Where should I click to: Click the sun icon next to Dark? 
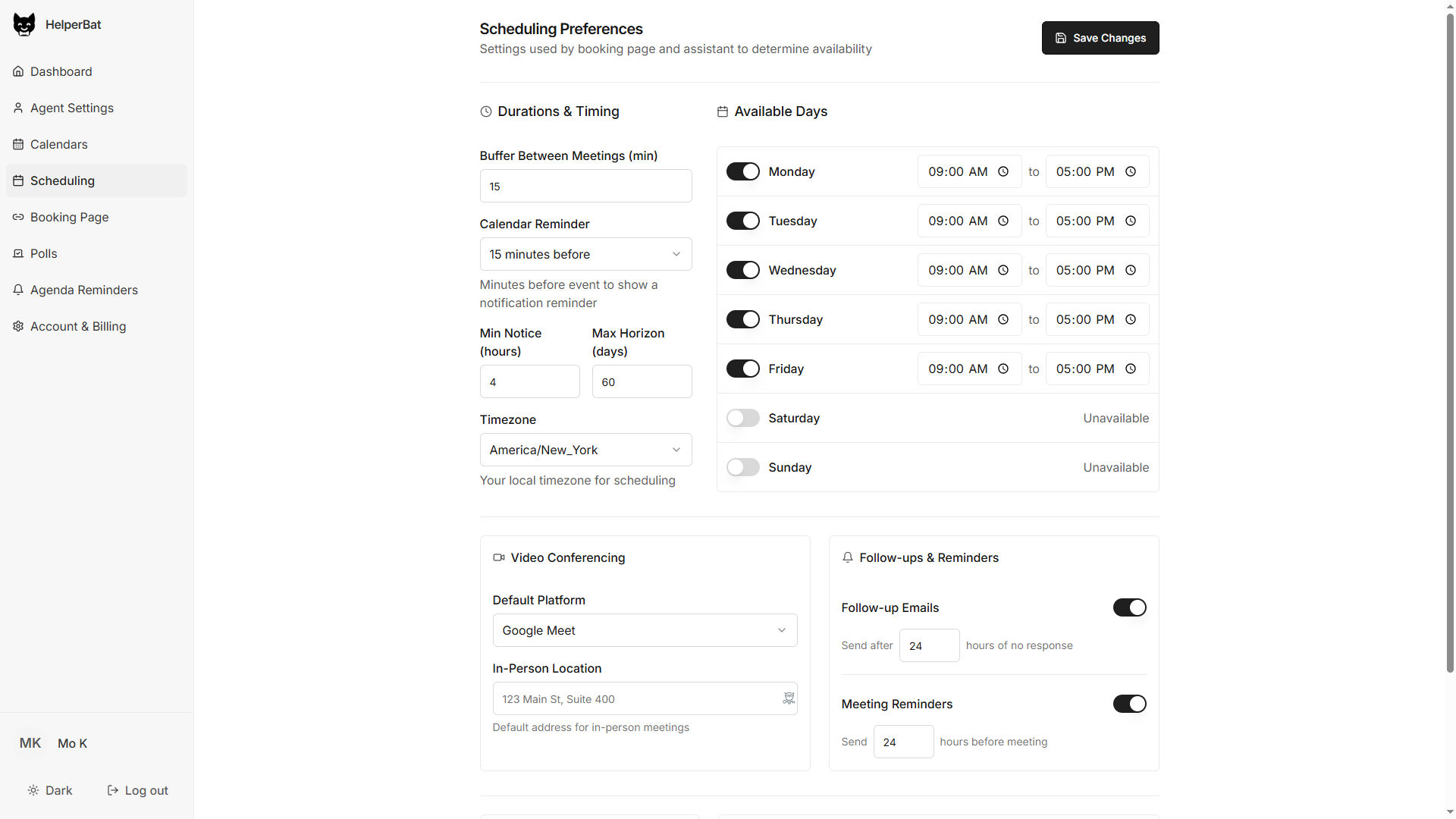click(33, 790)
